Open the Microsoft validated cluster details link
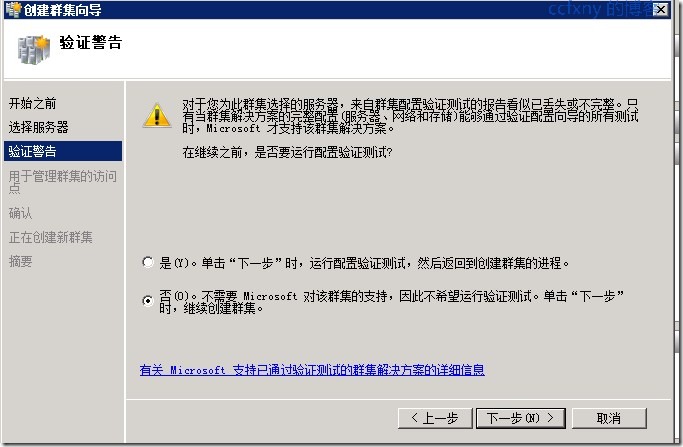683x447 pixels. click(312, 370)
